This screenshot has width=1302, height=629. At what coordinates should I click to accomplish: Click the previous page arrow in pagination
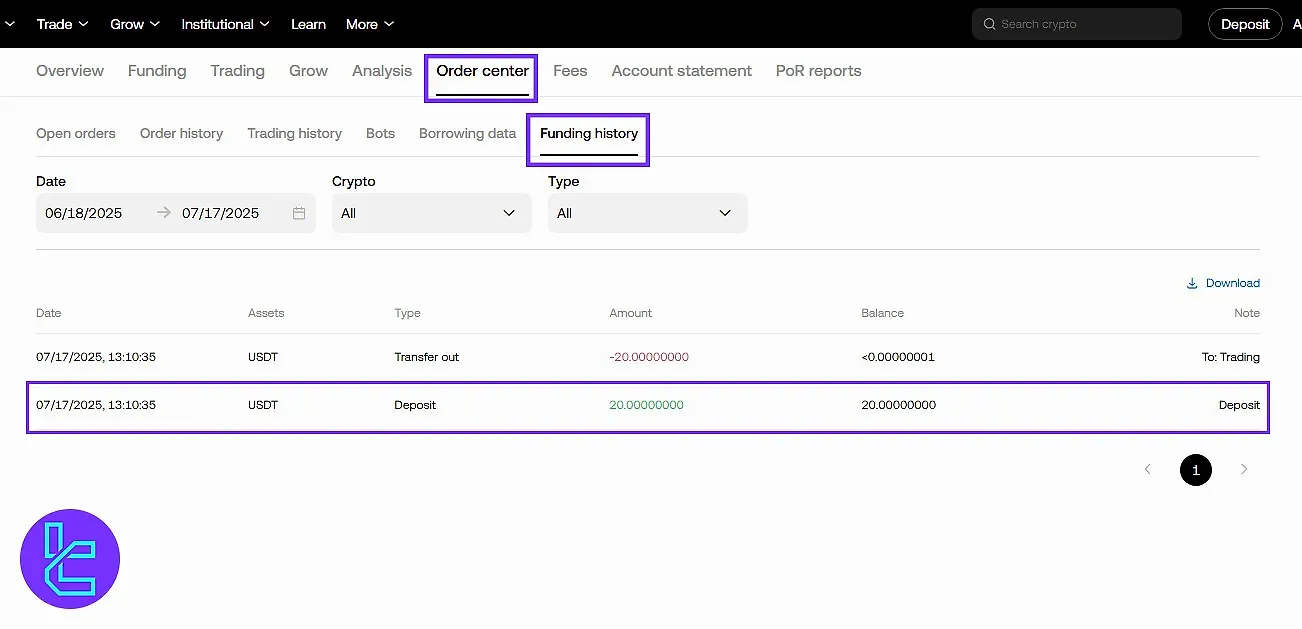tap(1147, 469)
